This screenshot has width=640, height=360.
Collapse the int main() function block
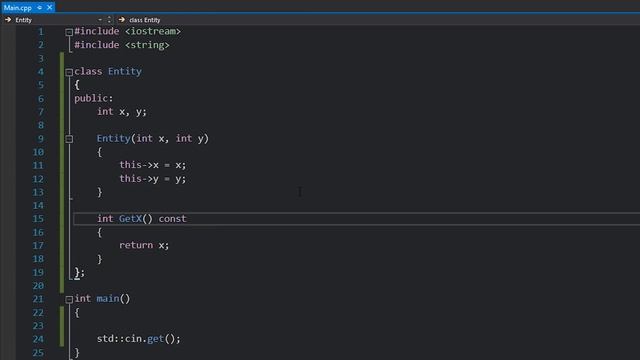point(69,299)
